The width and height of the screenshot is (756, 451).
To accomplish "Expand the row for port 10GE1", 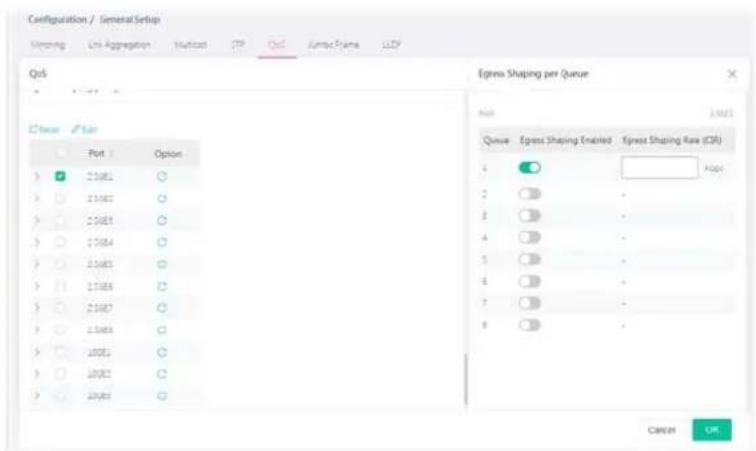I will tap(37, 352).
